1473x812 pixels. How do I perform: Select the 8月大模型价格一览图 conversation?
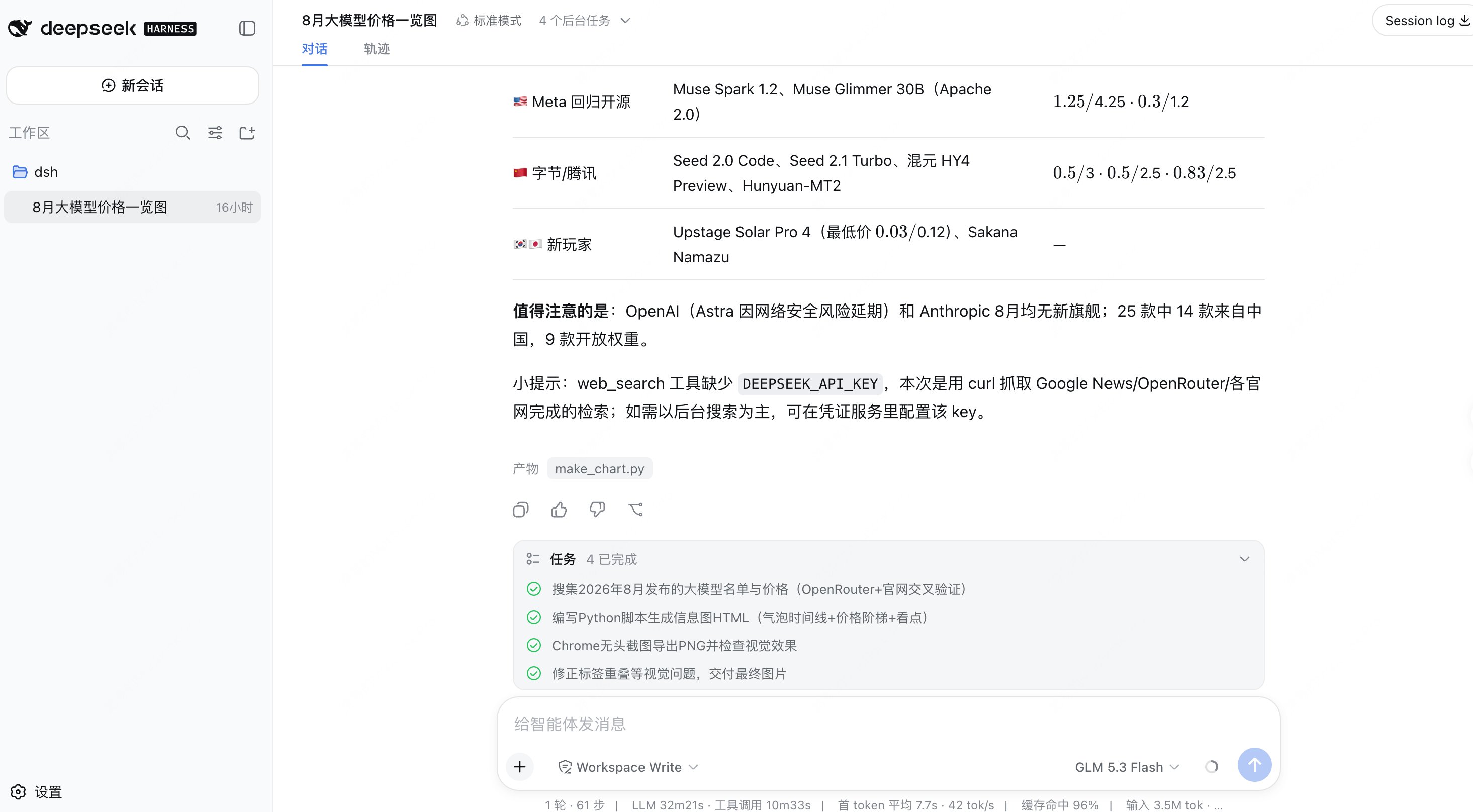coord(133,207)
